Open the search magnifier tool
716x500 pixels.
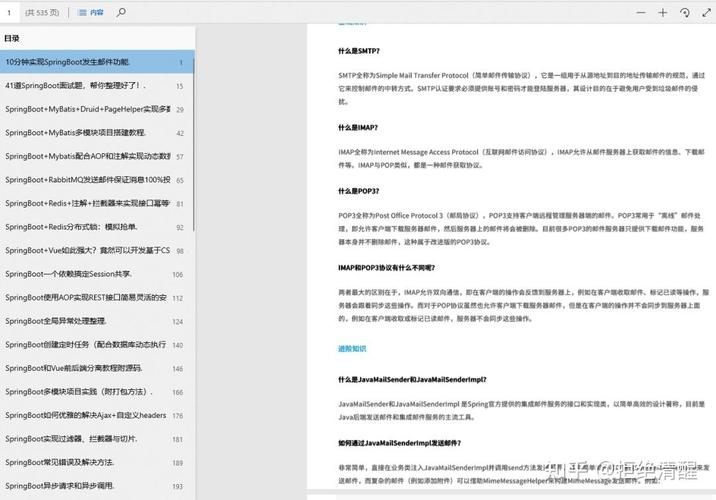[121, 12]
